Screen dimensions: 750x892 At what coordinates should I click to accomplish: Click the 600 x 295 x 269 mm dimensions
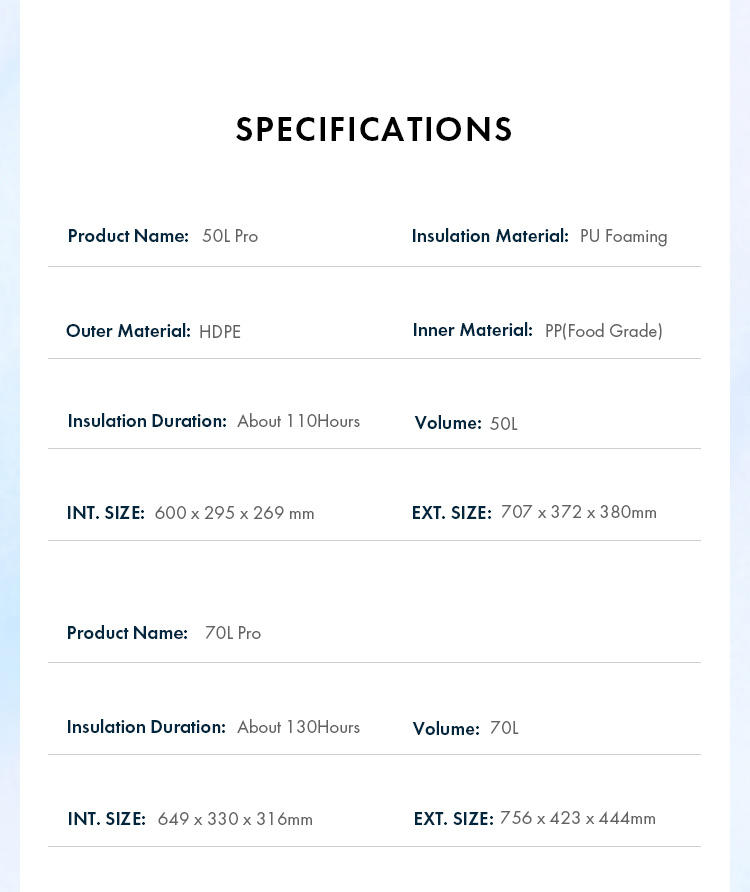234,513
